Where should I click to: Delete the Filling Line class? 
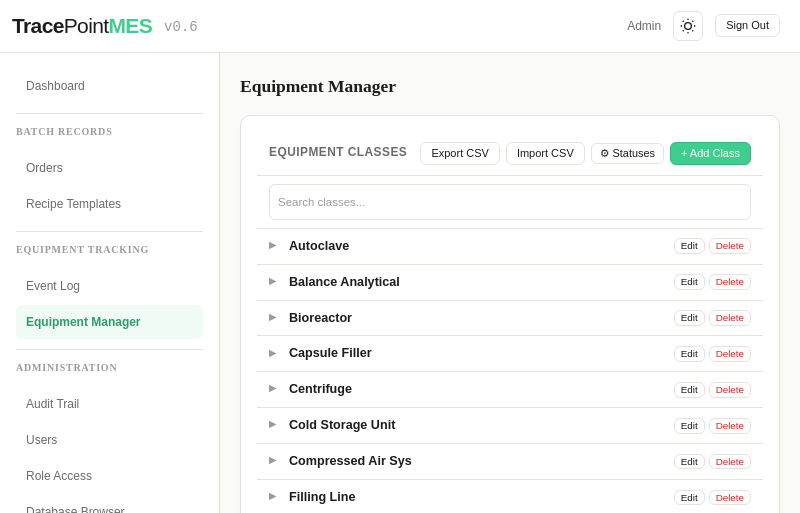[x=730, y=498]
